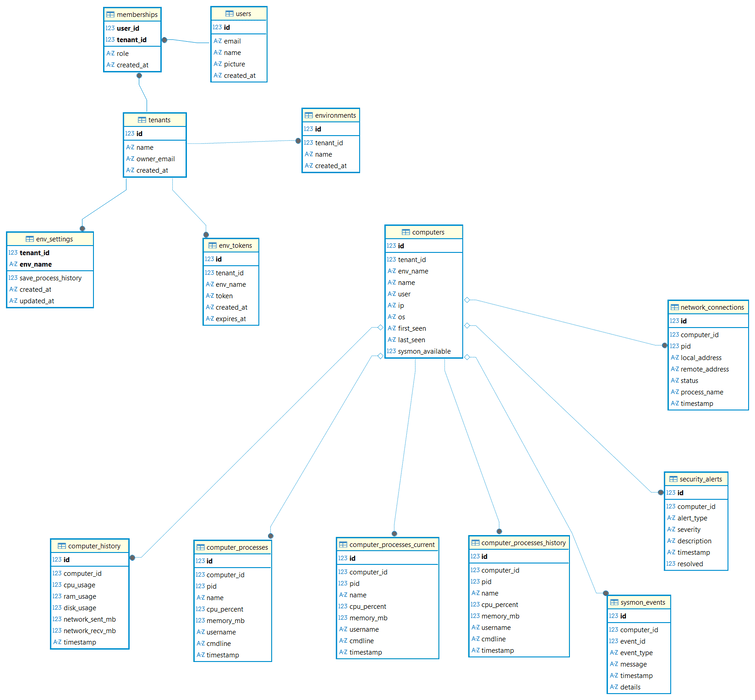Select the save_process_history column in env_settings
This screenshot has width=755, height=700.
[x=50, y=278]
